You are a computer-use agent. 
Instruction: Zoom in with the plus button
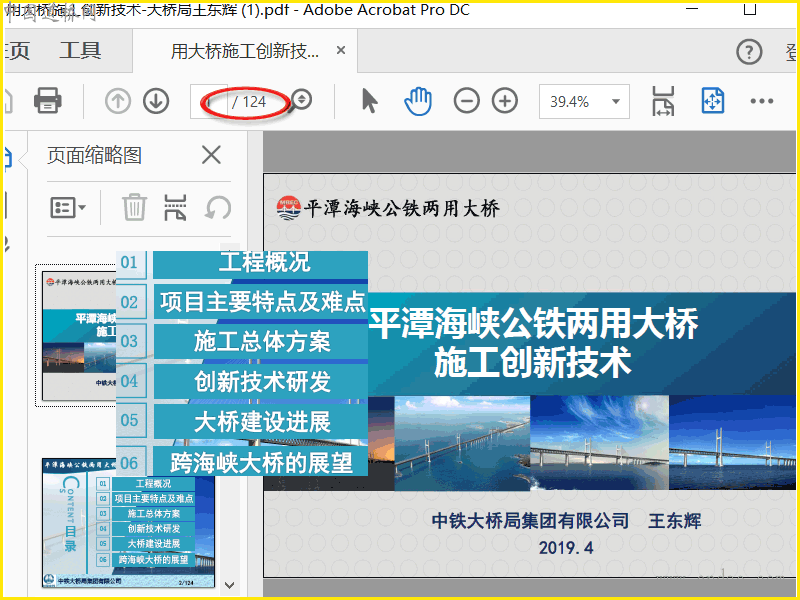coord(505,101)
